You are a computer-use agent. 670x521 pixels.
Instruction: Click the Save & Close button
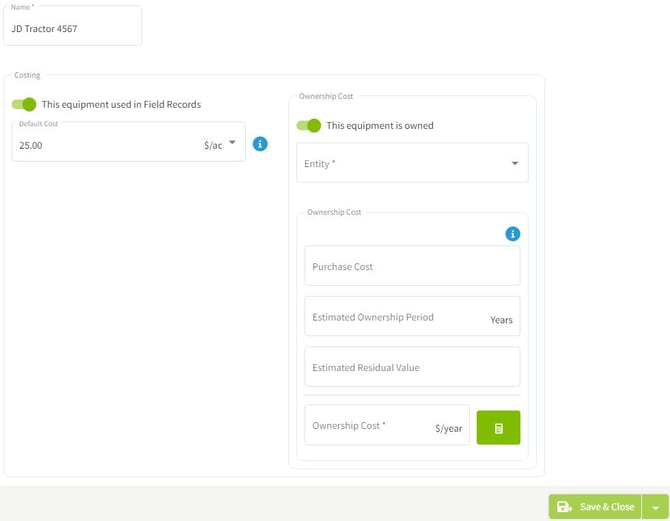(x=595, y=507)
